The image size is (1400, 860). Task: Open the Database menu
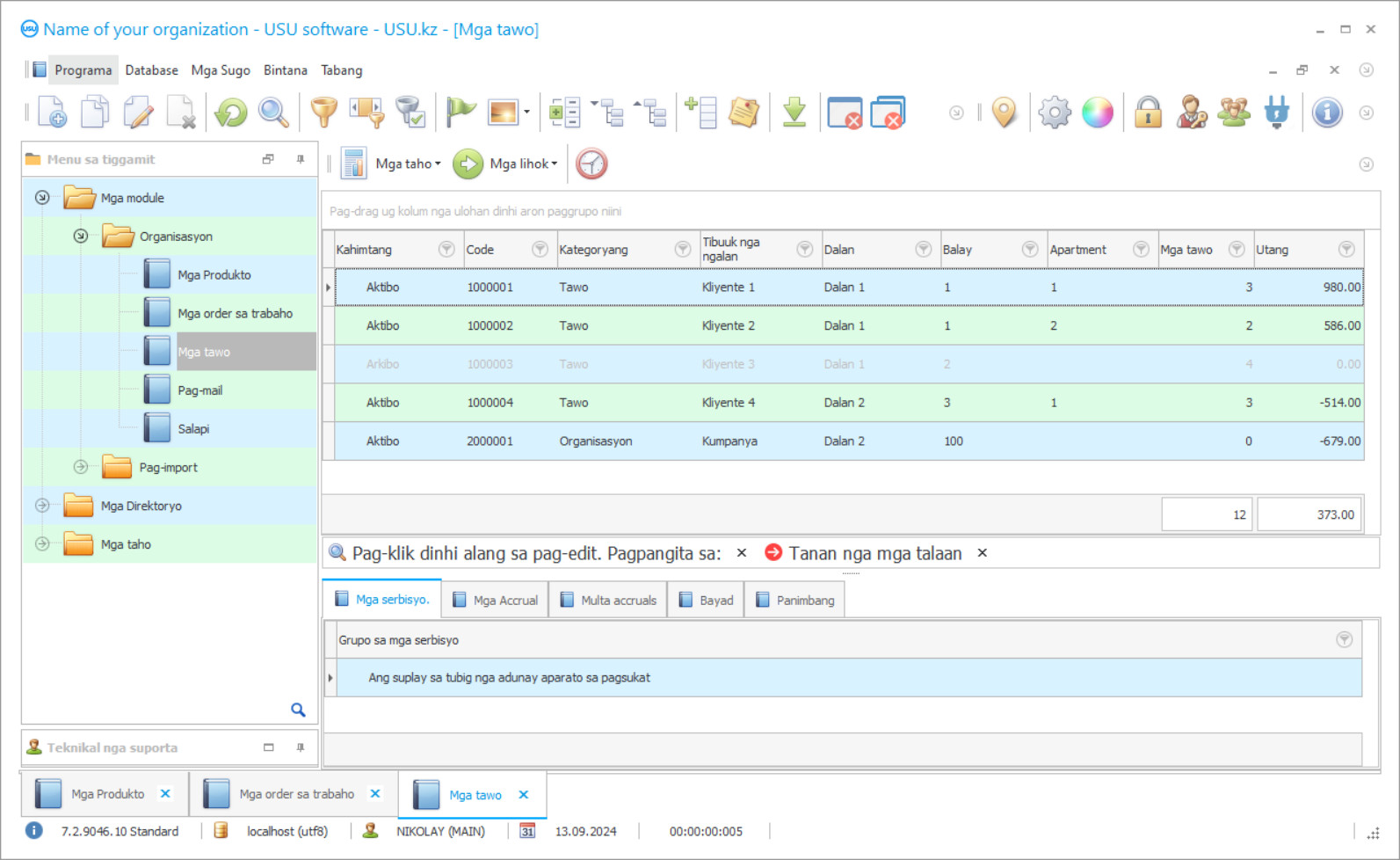(x=151, y=70)
